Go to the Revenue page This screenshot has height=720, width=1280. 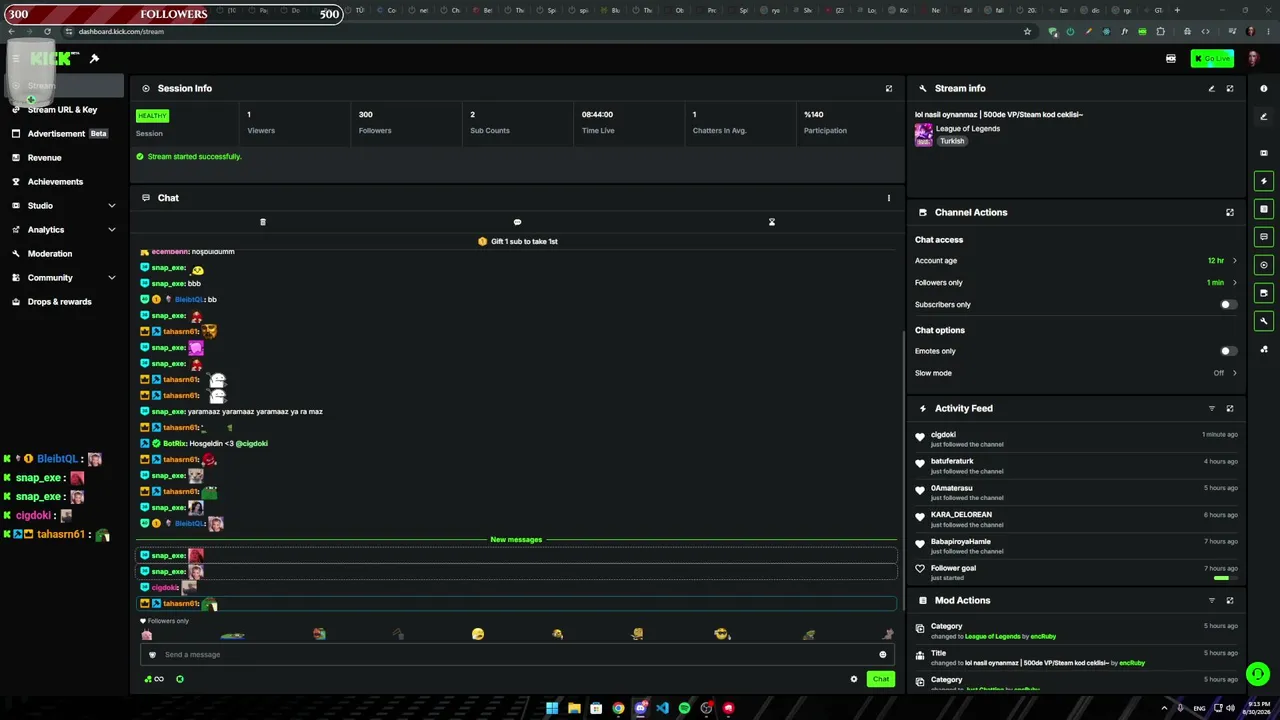click(64, 158)
